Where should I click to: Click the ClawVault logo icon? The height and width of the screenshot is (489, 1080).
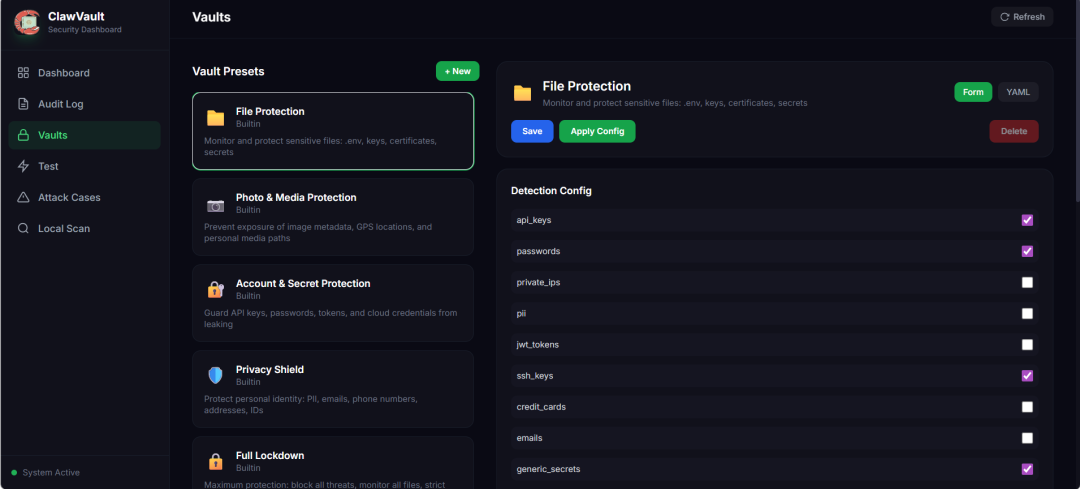(27, 22)
